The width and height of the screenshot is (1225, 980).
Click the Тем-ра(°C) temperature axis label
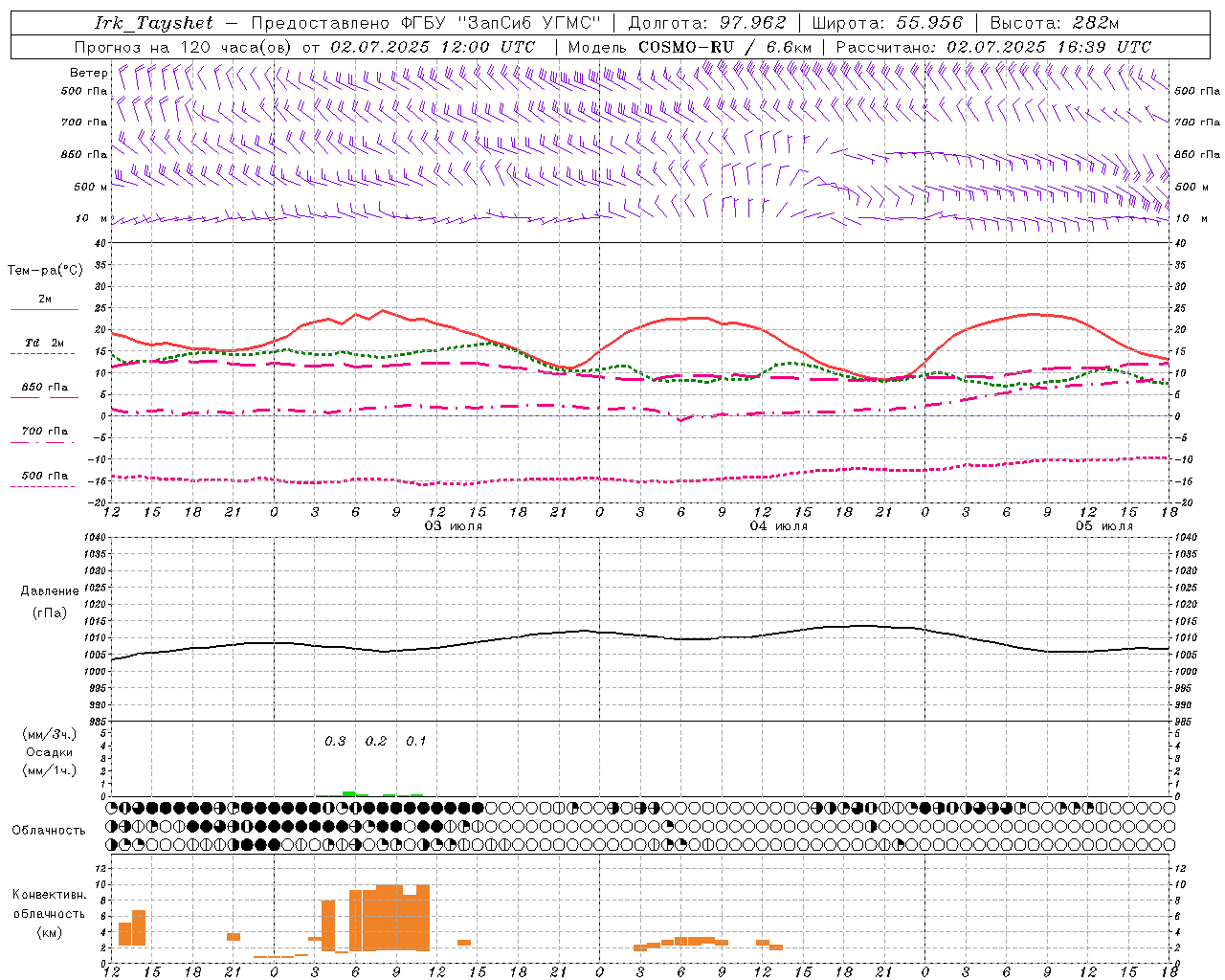tap(45, 271)
